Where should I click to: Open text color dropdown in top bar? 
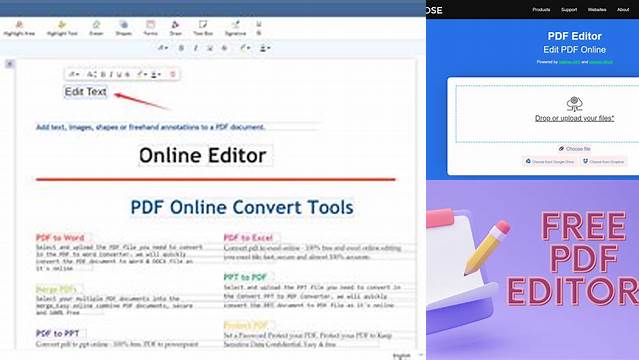pos(245,48)
